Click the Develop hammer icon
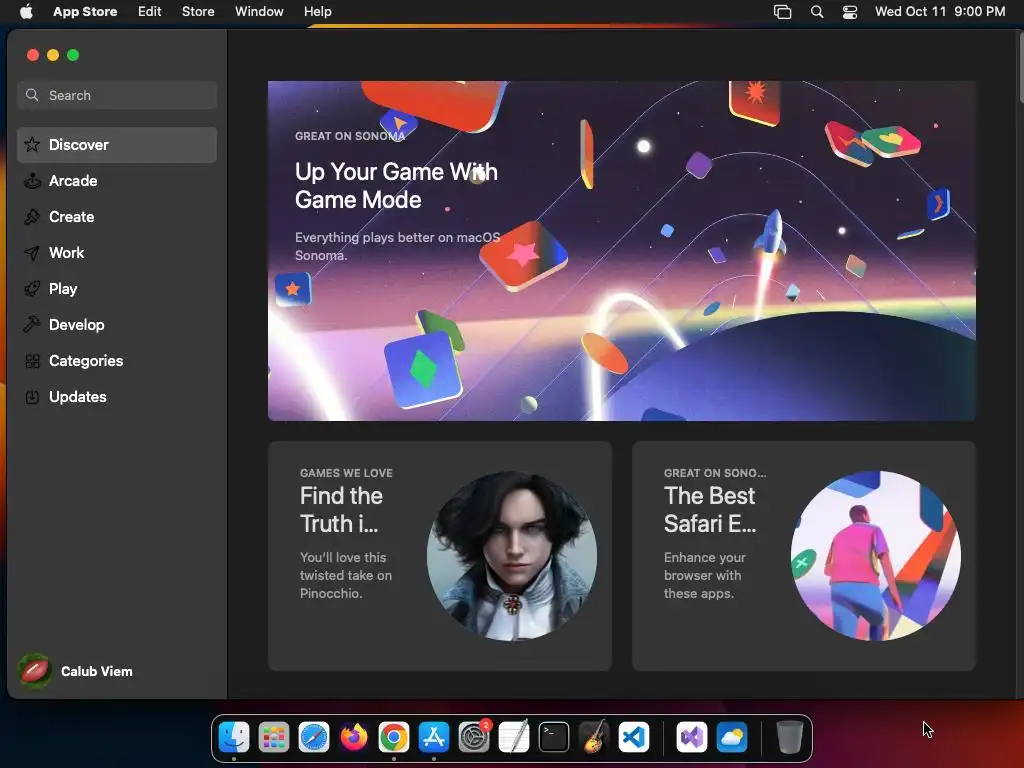Screen dimensions: 1024x768 coord(32,325)
